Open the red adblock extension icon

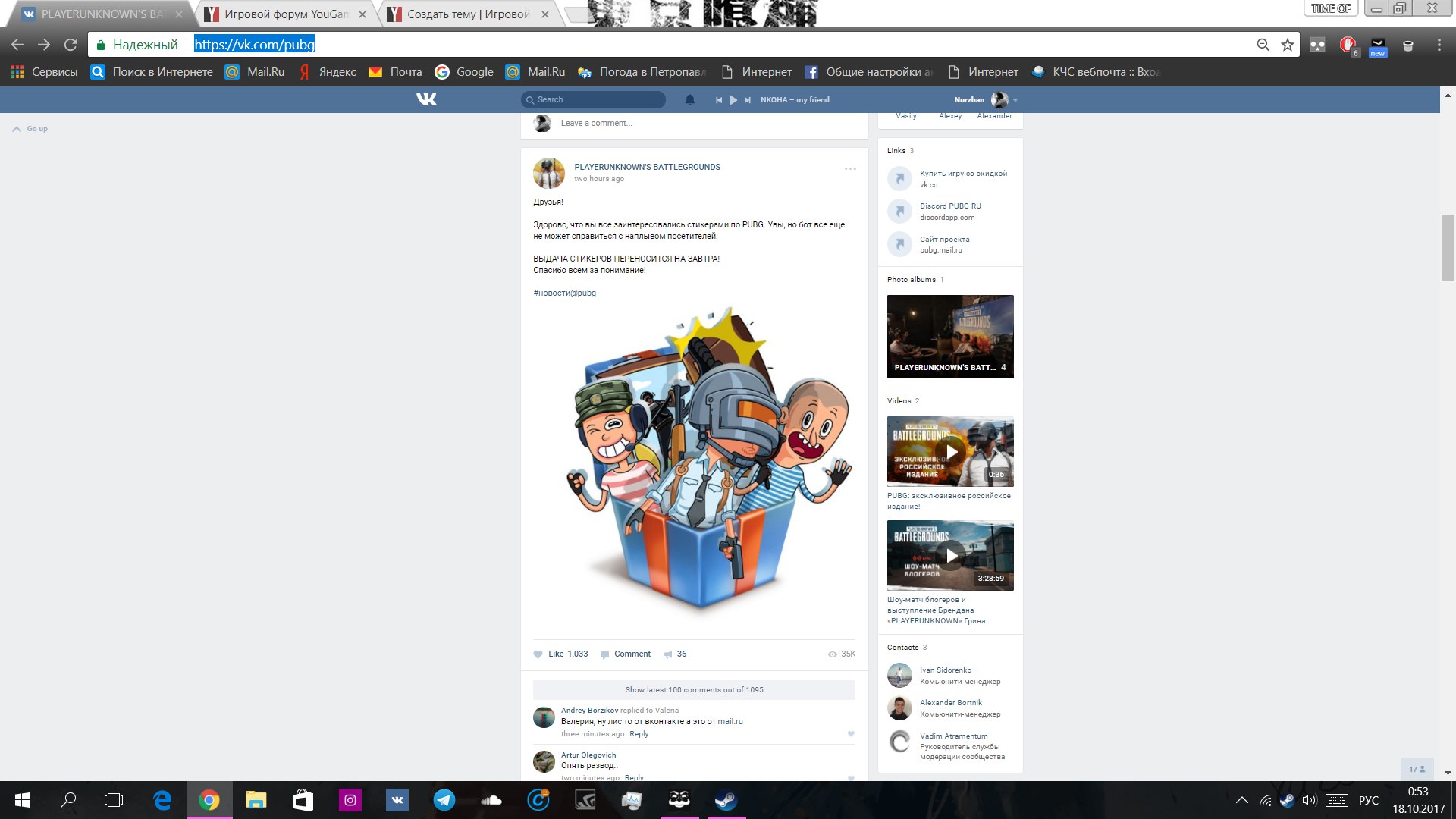pyautogui.click(x=1348, y=45)
